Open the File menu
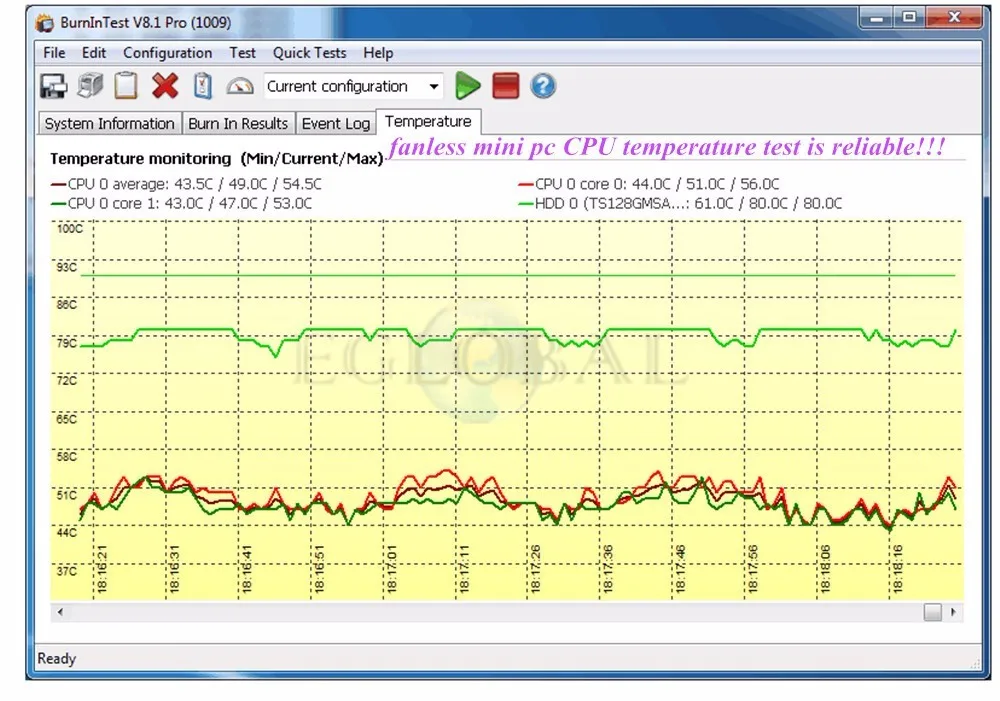 click(x=54, y=53)
